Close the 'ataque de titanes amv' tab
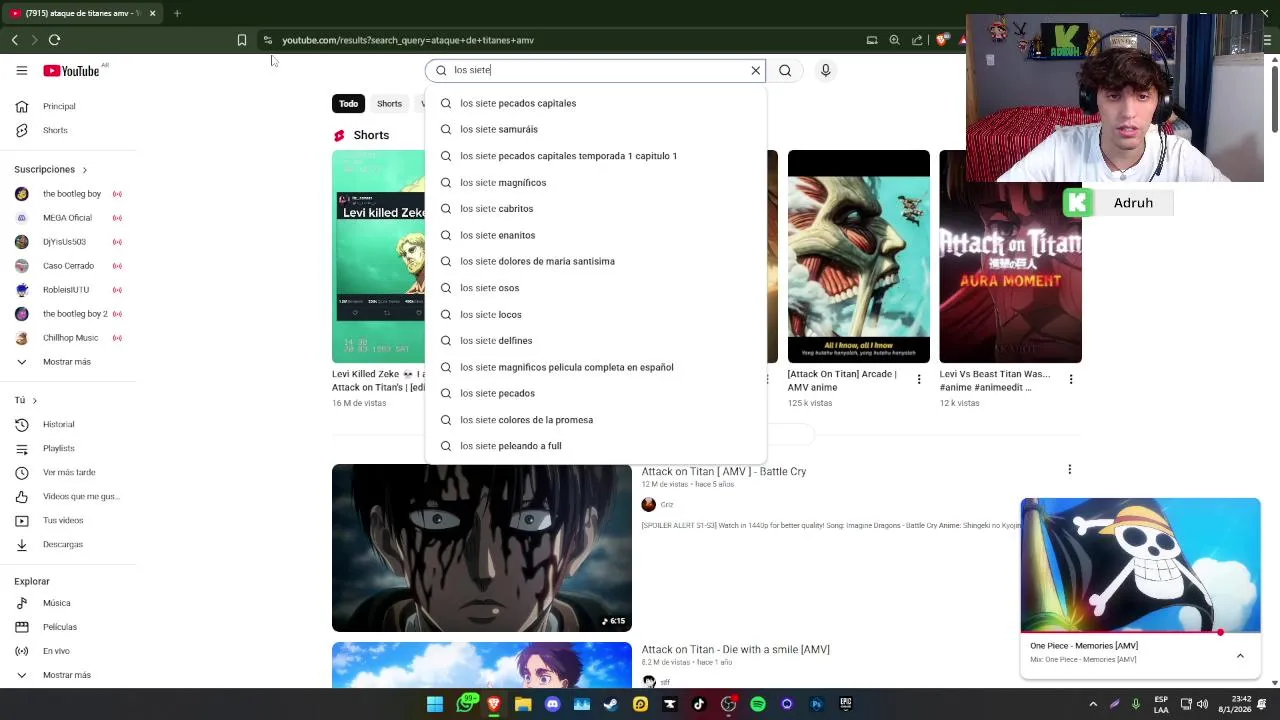 point(152,13)
